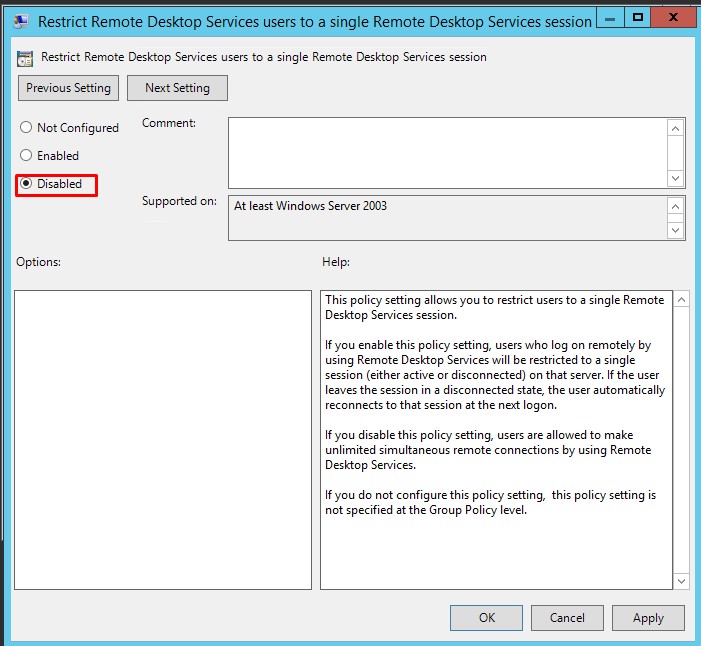Select the Not Configured radio button
The width and height of the screenshot is (701, 646).
26,128
